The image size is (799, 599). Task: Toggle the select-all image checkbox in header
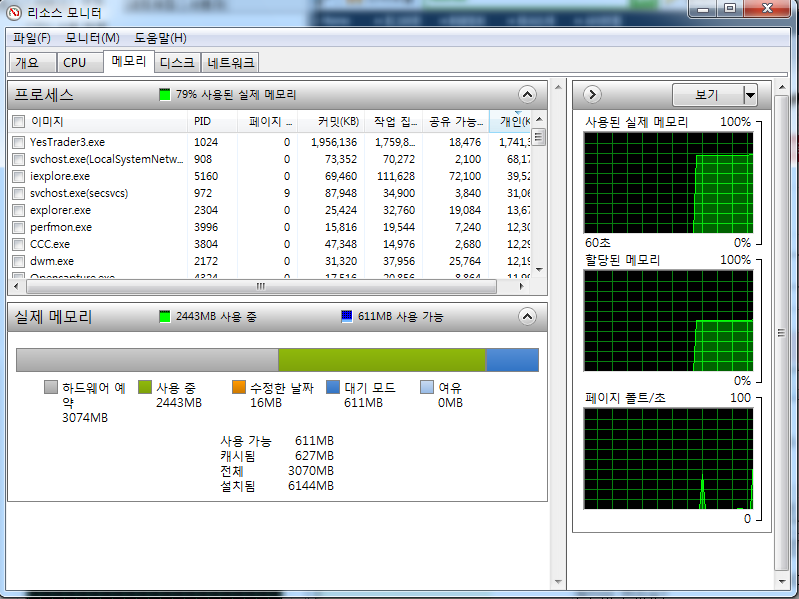point(18,122)
